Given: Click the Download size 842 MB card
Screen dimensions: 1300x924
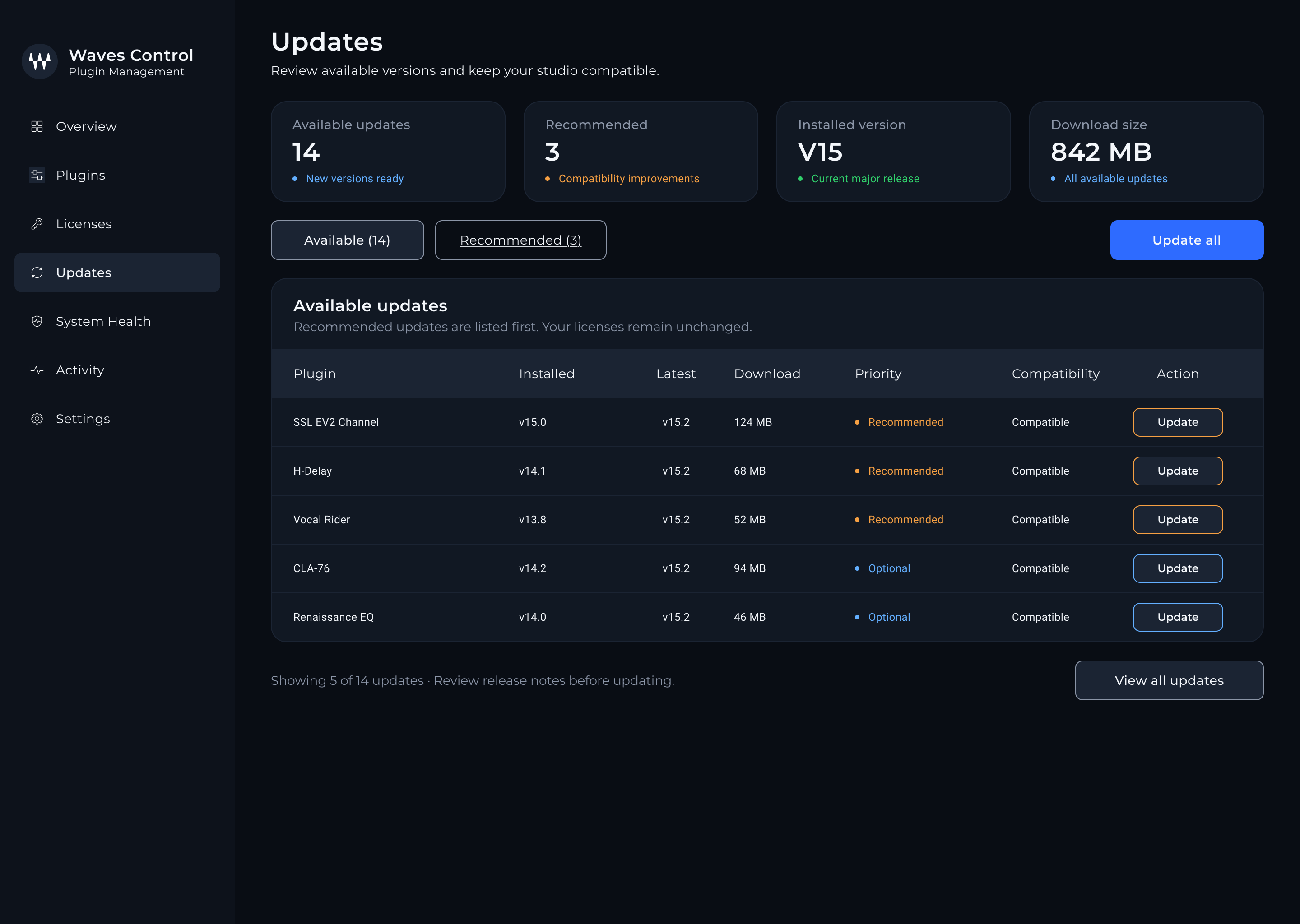Looking at the screenshot, I should [x=1147, y=151].
